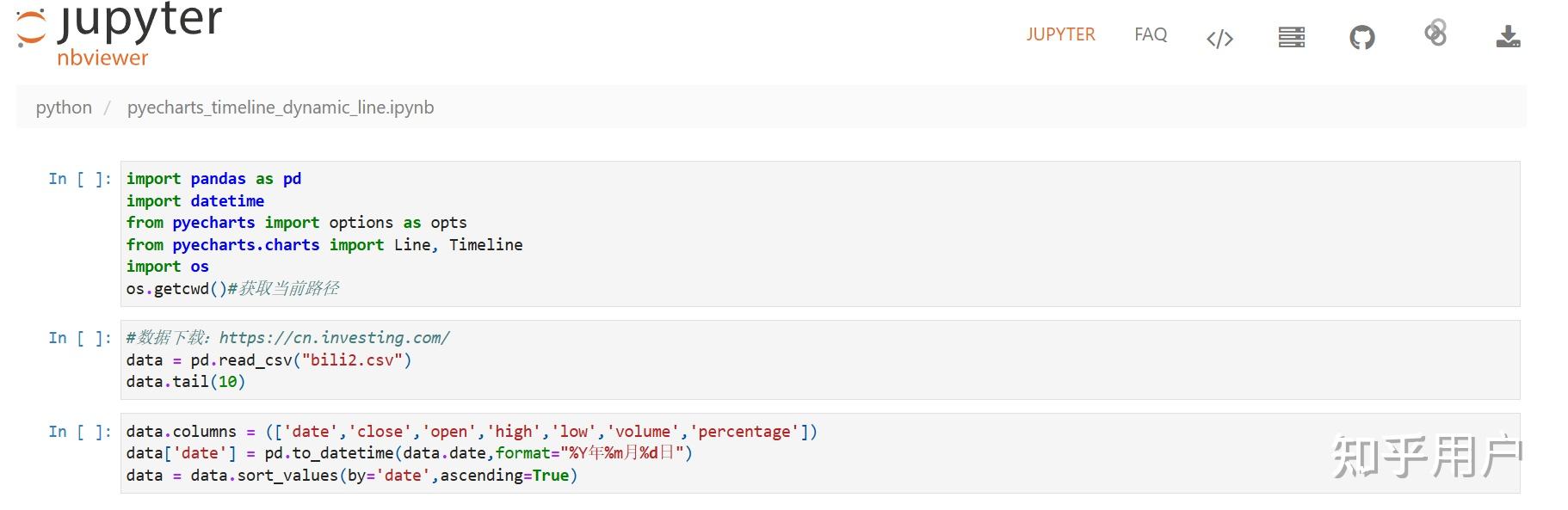Open the View as Code icon
This screenshot has height=510, width=1568.
[1219, 38]
